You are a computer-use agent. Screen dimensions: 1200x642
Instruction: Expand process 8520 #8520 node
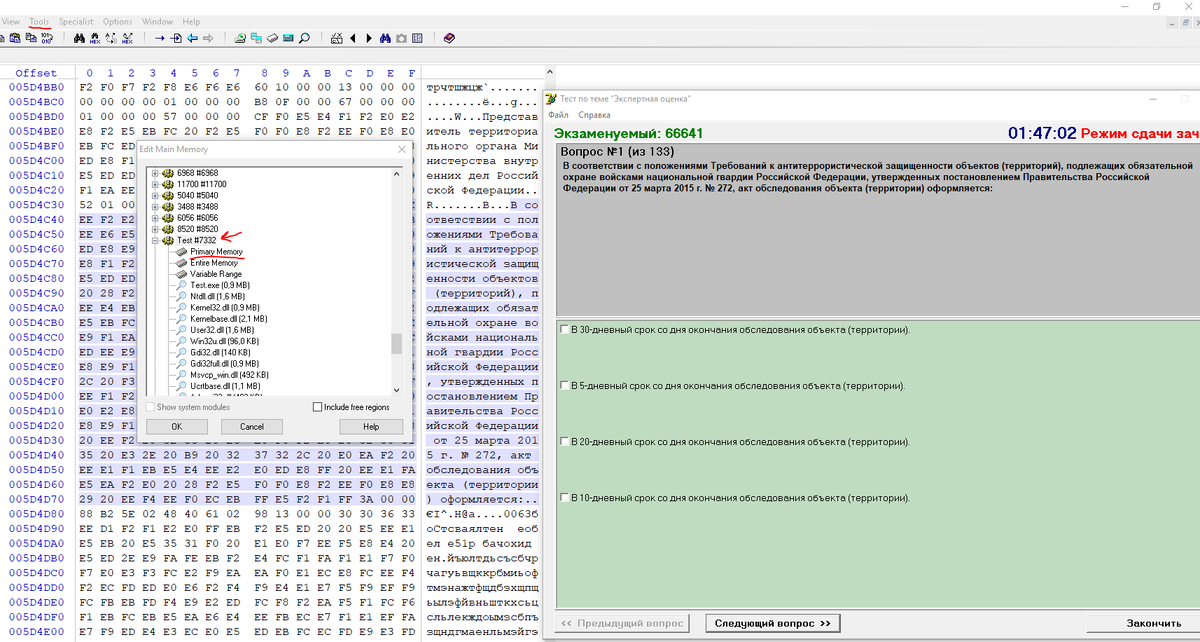tap(156, 229)
